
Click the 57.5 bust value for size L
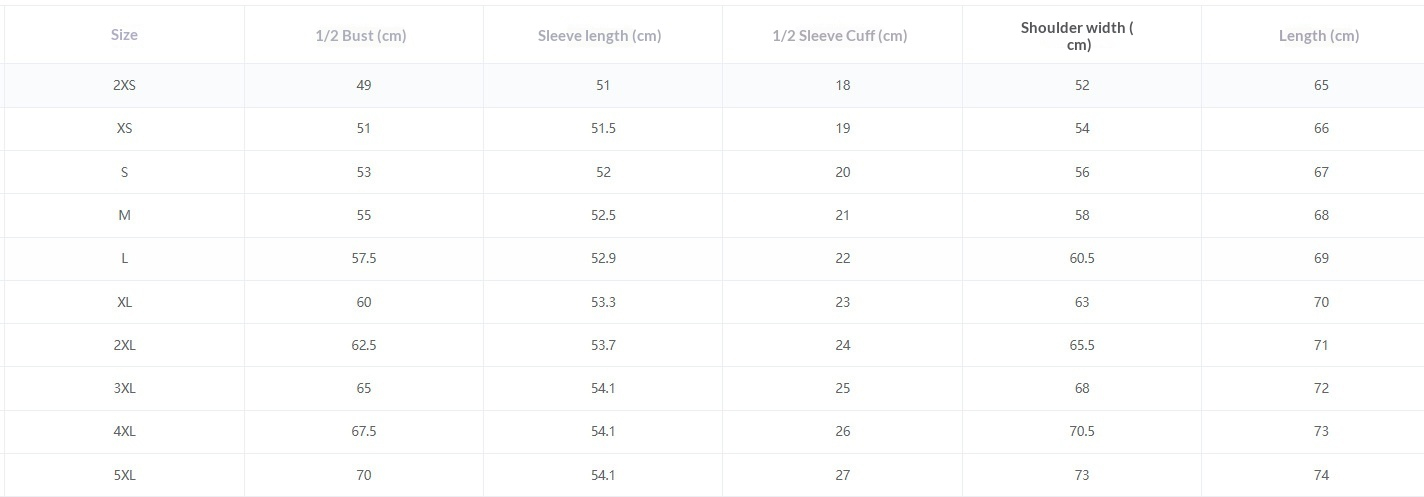[364, 259]
